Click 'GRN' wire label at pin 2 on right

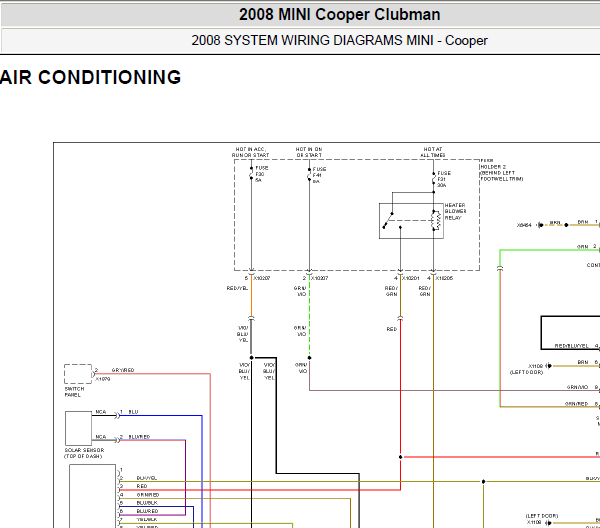click(x=582, y=247)
